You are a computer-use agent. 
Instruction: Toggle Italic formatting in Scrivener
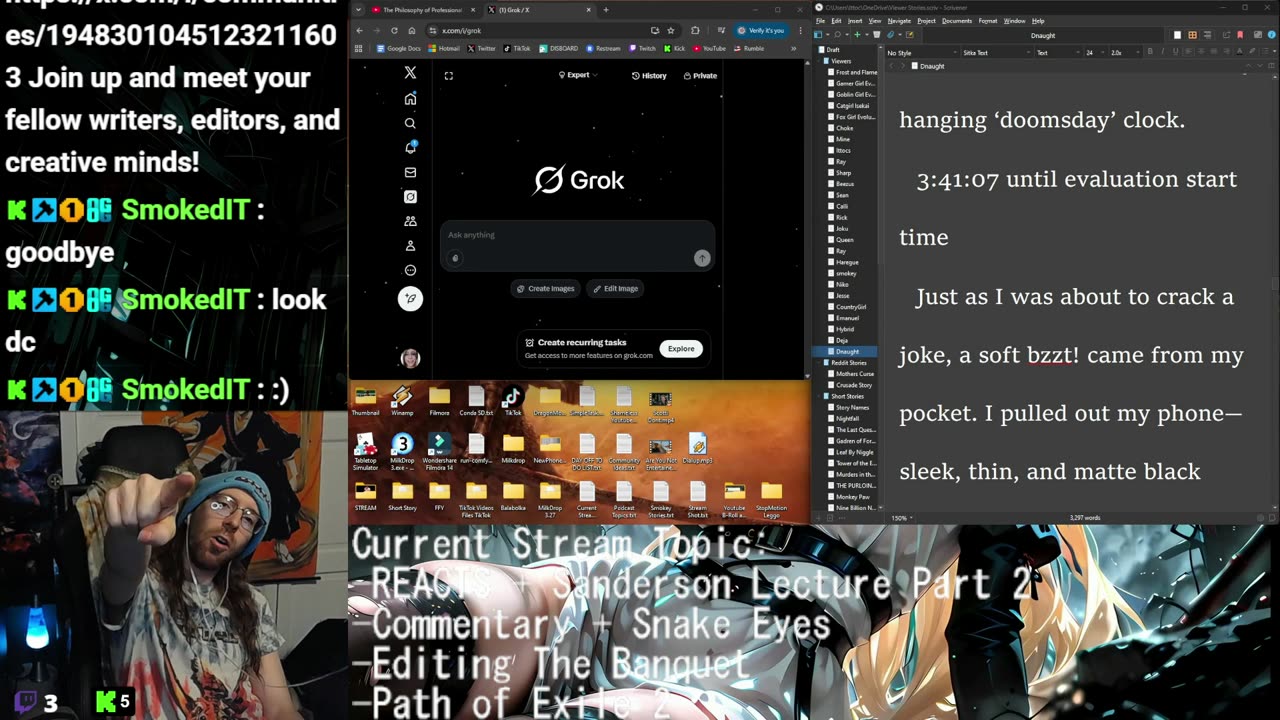click(1162, 52)
